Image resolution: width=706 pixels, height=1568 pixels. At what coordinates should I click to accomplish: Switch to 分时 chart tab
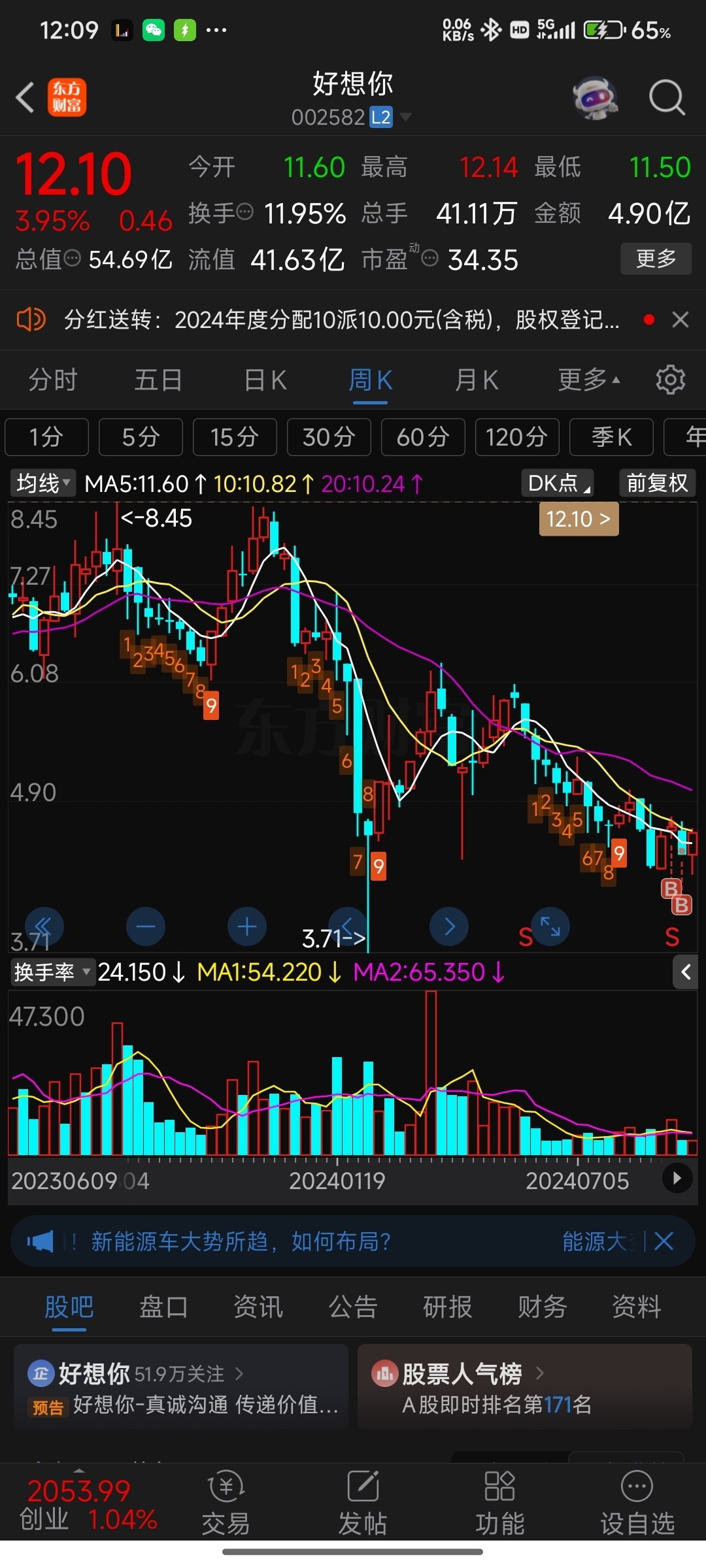tap(53, 380)
